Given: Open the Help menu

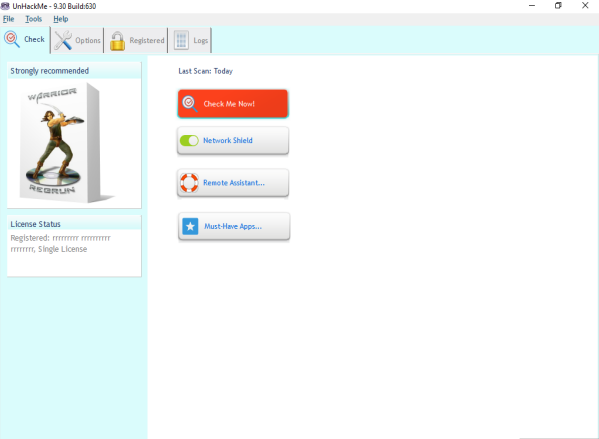Looking at the screenshot, I should click(x=61, y=19).
